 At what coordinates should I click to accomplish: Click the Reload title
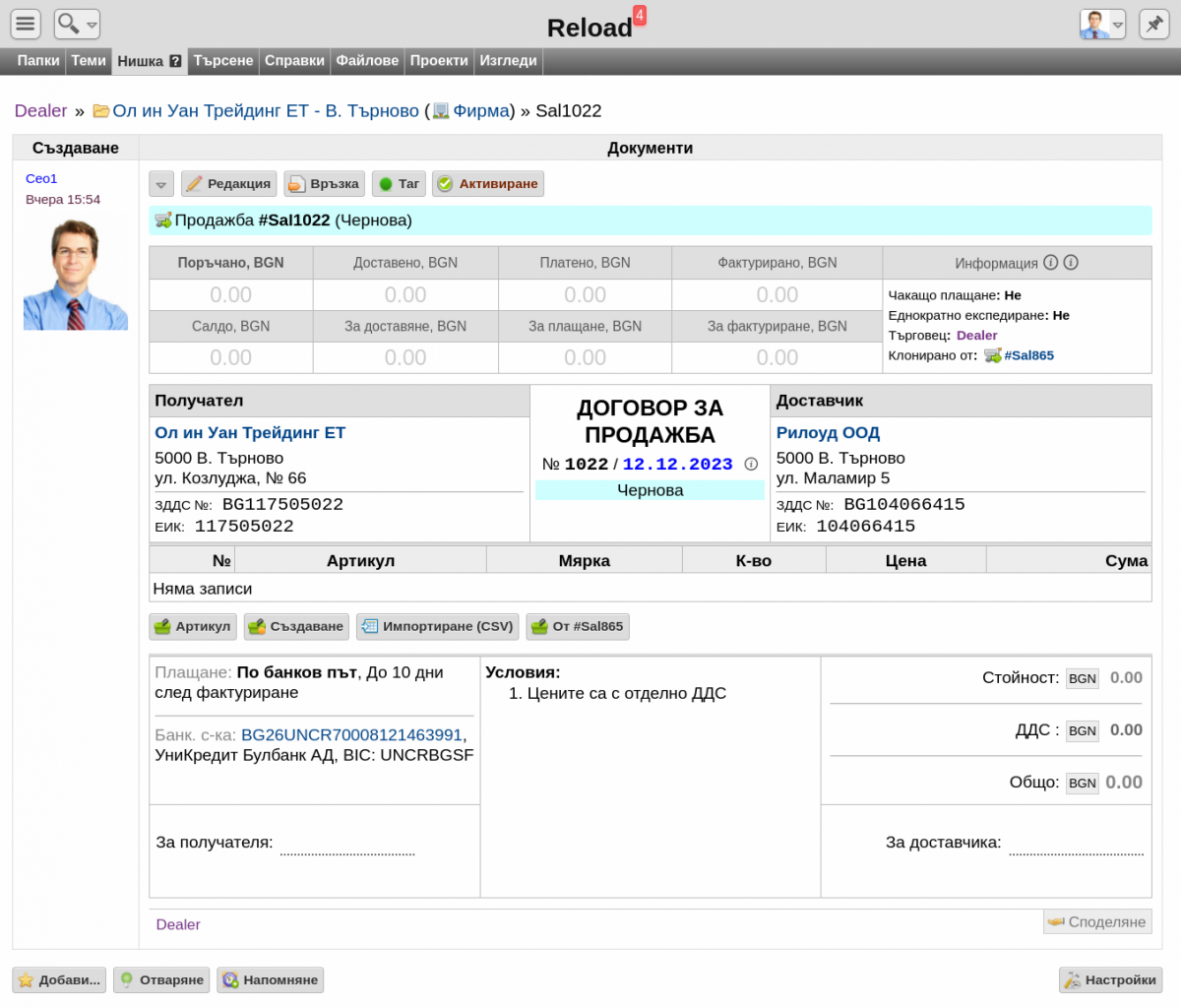click(590, 28)
